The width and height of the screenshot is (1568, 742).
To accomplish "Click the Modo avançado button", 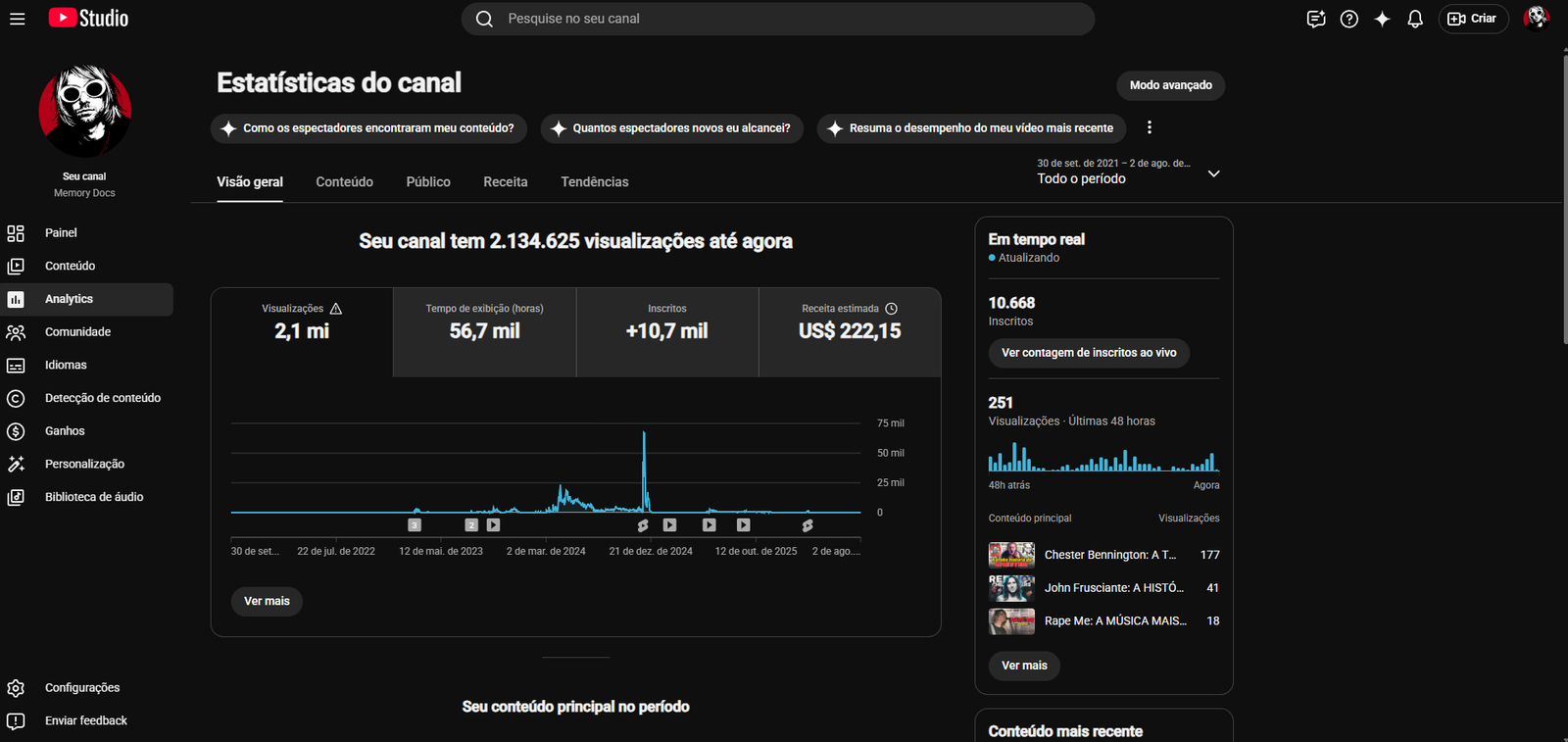I will click(1171, 85).
